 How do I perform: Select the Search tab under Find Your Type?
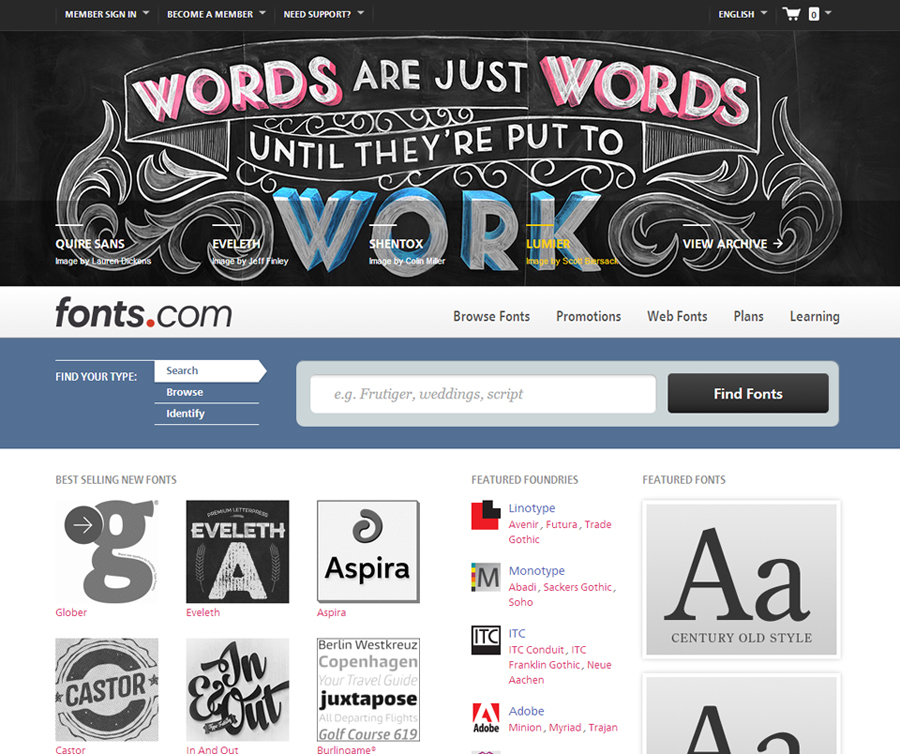pyautogui.click(x=210, y=371)
